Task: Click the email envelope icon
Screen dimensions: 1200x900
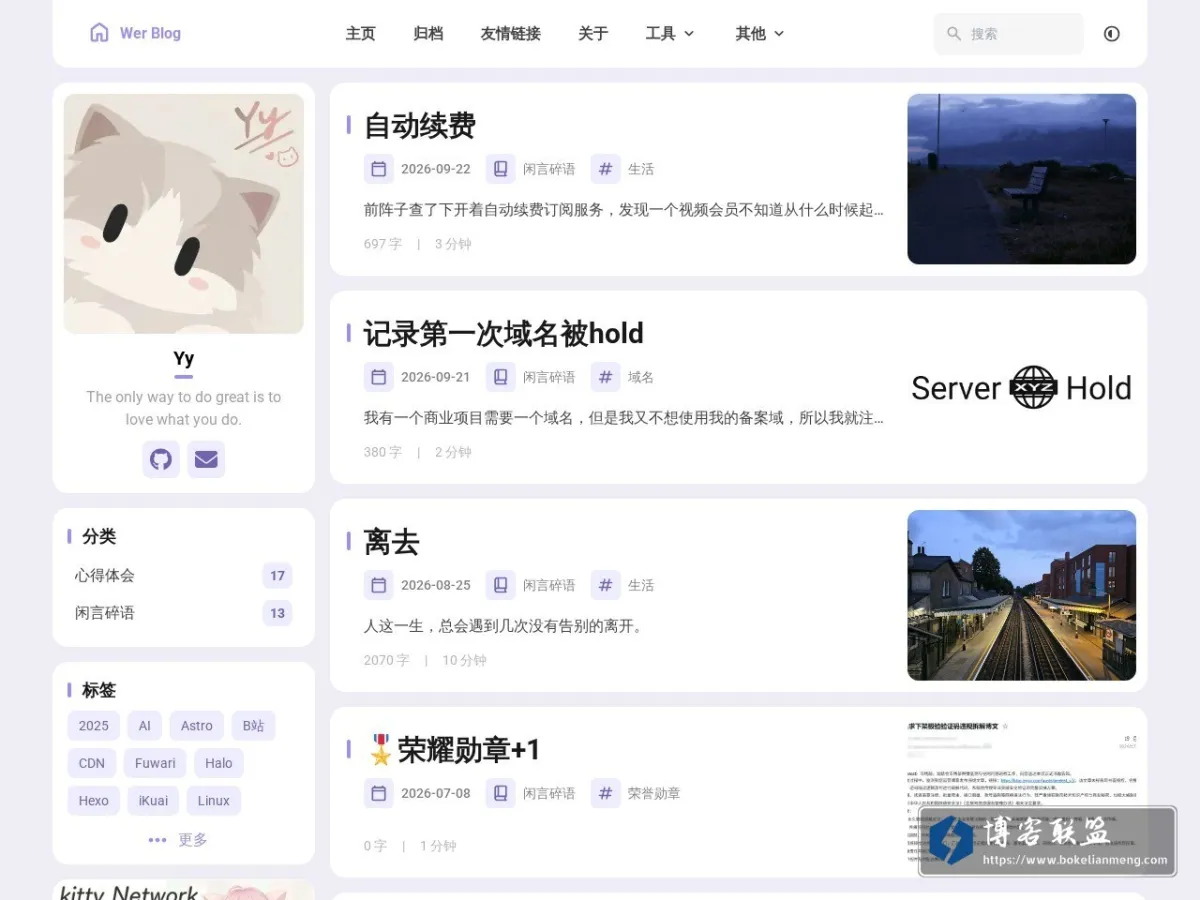Action: click(206, 460)
